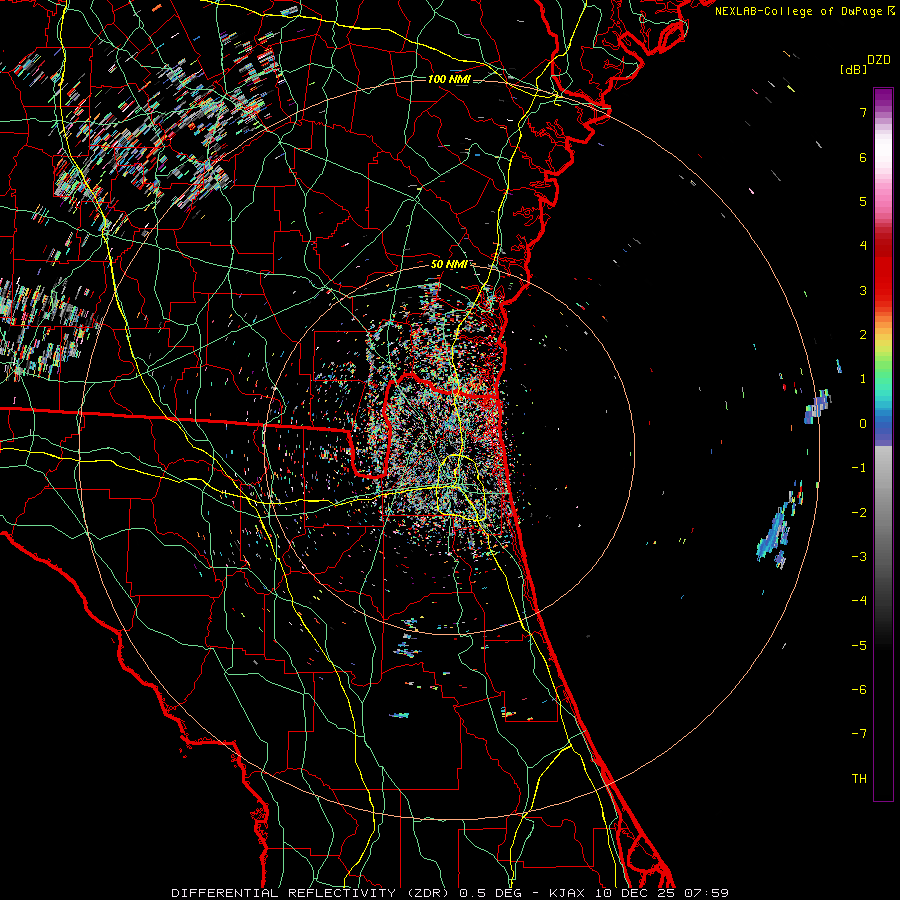Click the 0.5 DEG elevation text
Screen dimensions: 900x900
coord(490,893)
